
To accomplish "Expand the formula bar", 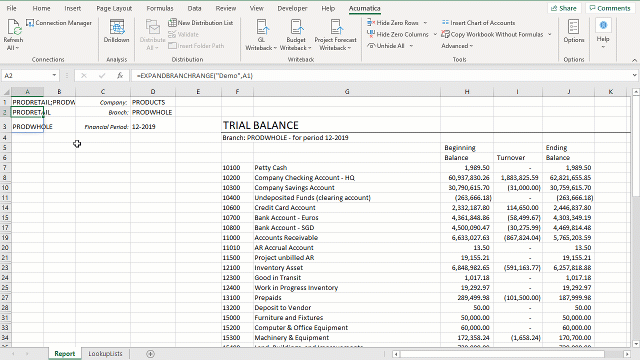I will (634, 76).
